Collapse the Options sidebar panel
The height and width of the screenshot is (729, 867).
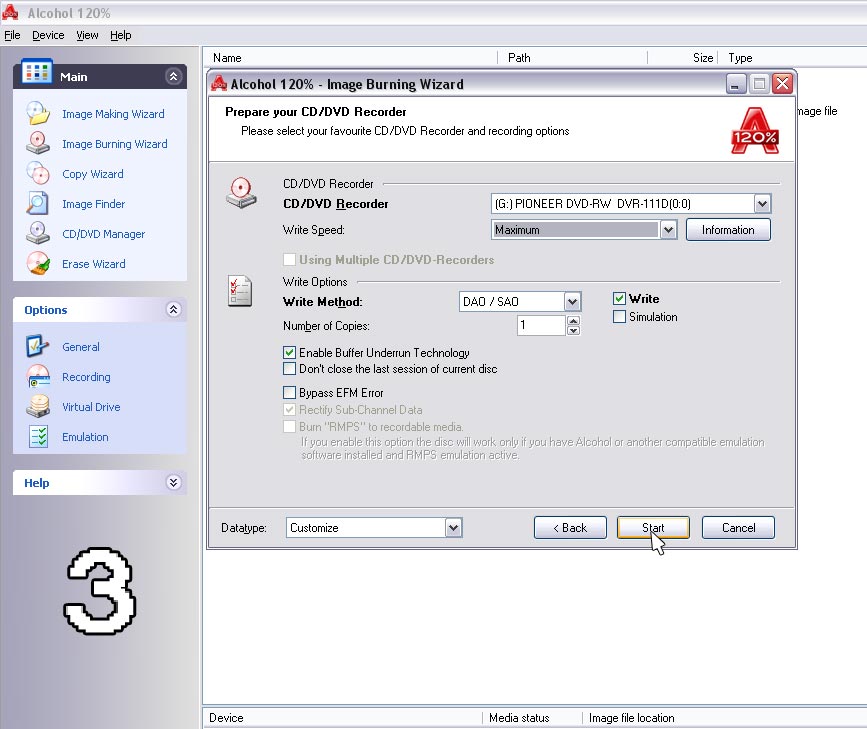(x=174, y=309)
